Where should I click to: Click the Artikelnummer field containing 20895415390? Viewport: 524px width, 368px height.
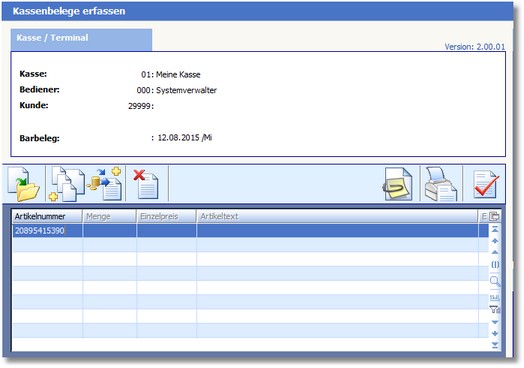point(47,231)
